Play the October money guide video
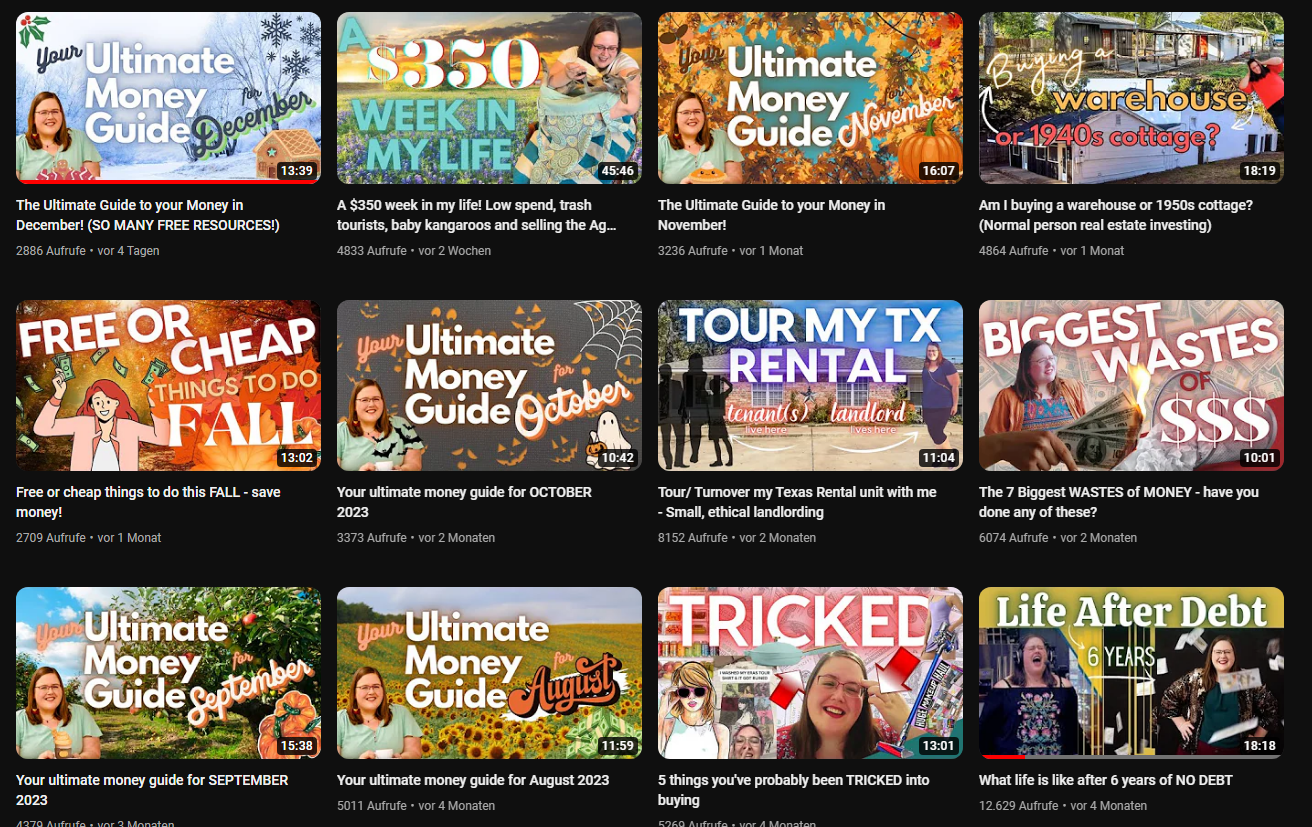 click(x=489, y=385)
